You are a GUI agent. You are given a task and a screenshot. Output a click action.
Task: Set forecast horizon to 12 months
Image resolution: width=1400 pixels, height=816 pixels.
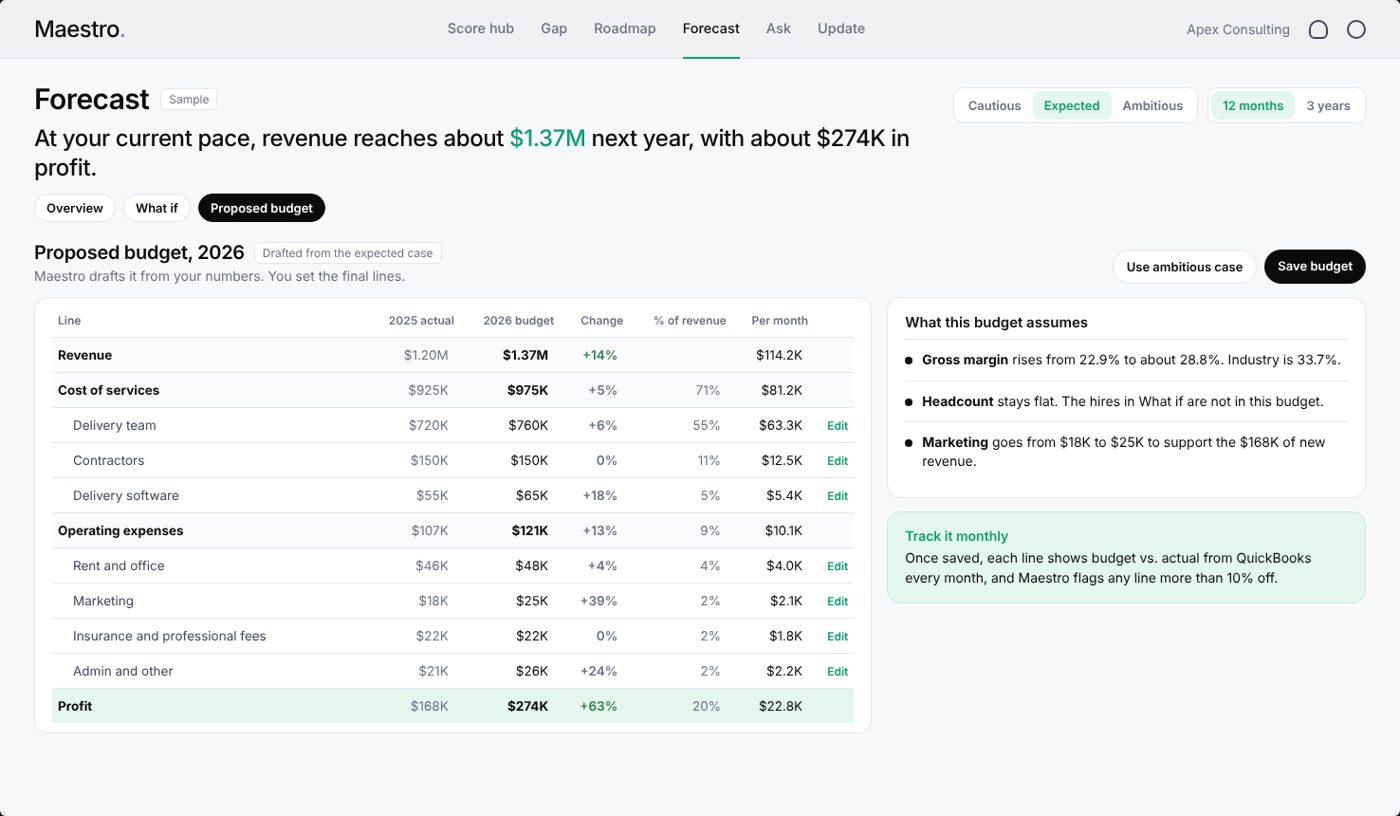pos(1253,106)
